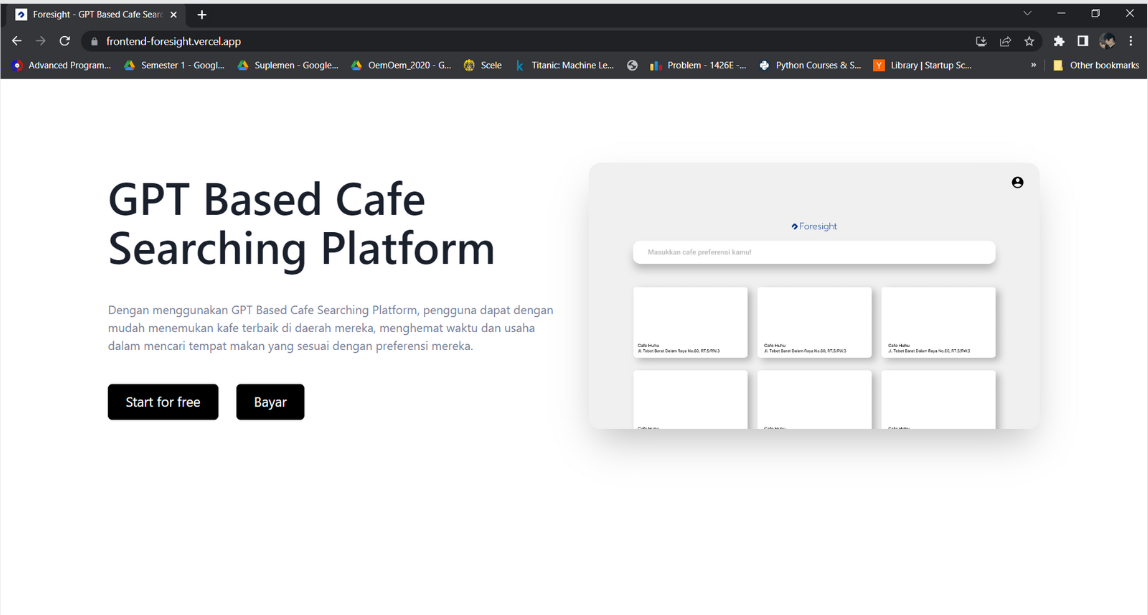Open the Python Courses bookmark
Viewport: 1148px width, 615px height.
pyautogui.click(x=810, y=65)
